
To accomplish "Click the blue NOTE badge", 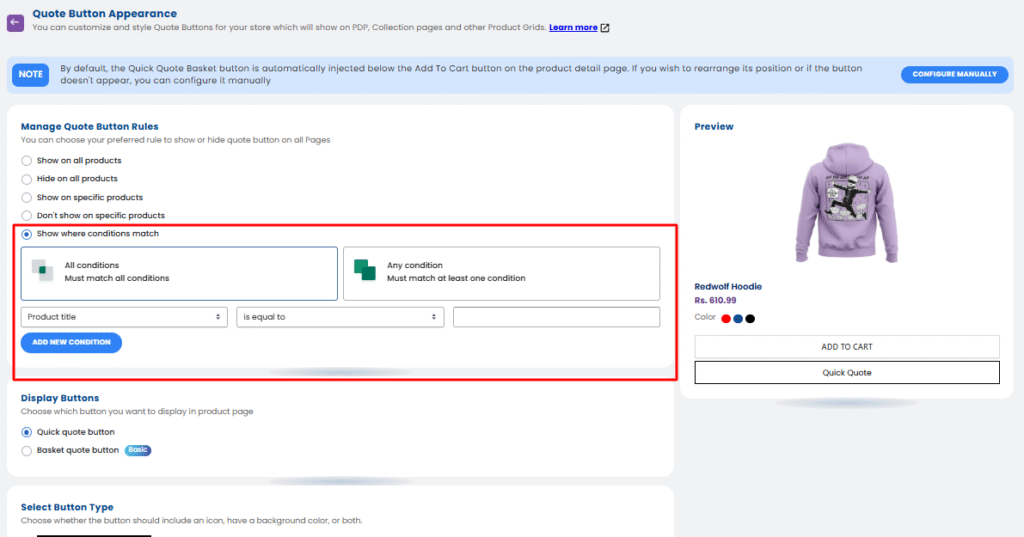I will coord(31,74).
